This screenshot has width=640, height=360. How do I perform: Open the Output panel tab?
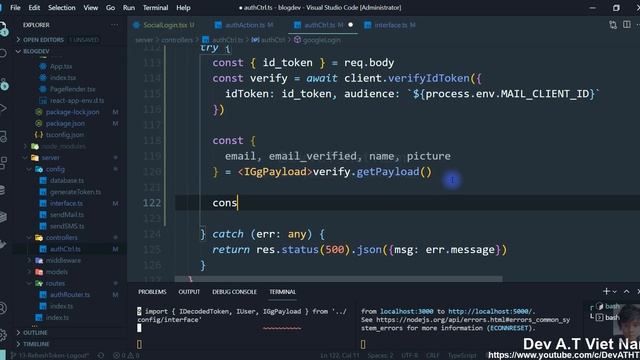189,292
